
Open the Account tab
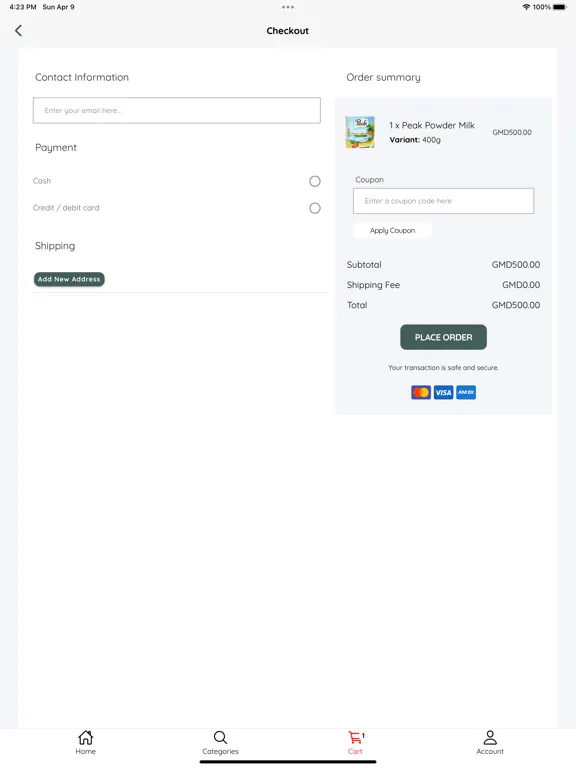pos(490,743)
